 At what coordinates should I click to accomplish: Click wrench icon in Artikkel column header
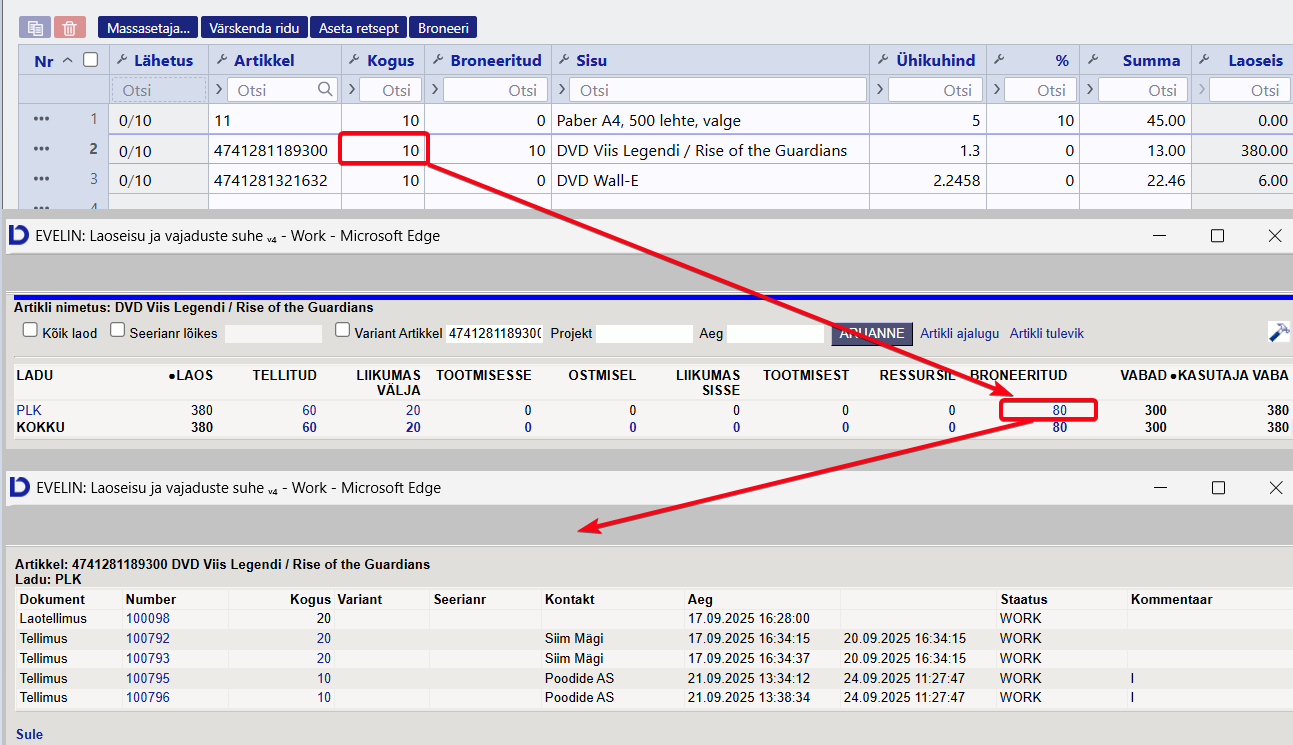point(221,60)
